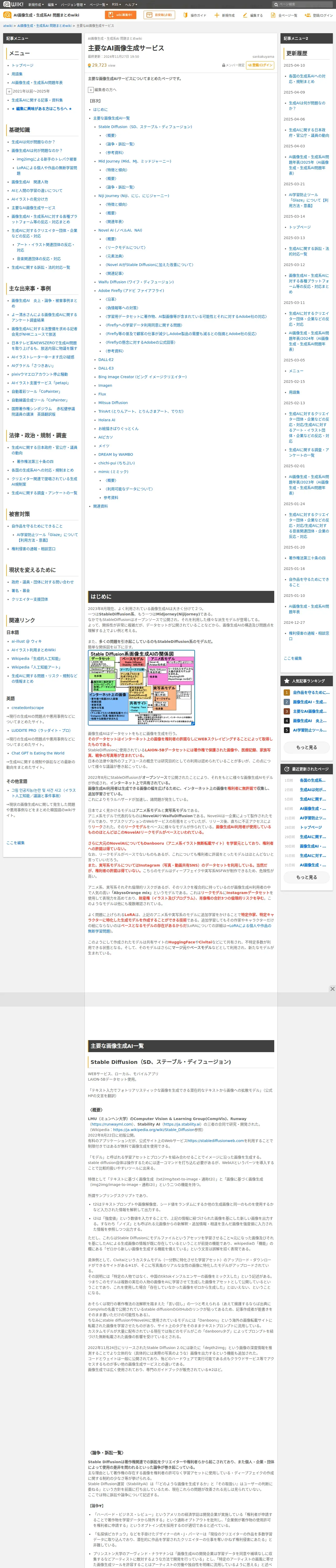This screenshot has height=1568, width=336.
Task: Jump to Adobe Firefly entry in contents
Action: click(131, 290)
